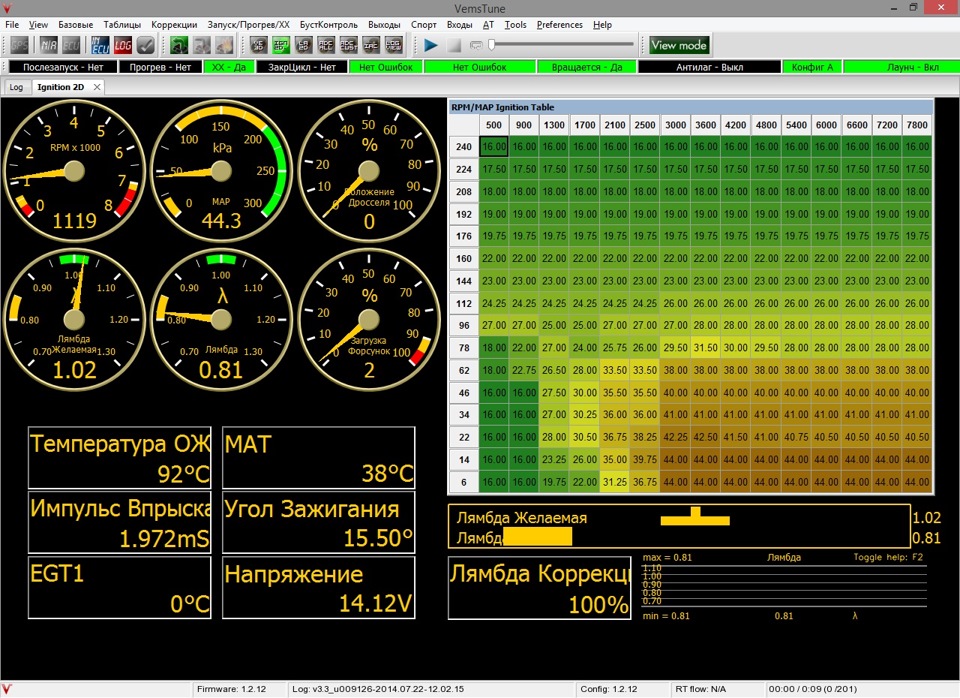
Task: Open the Входы menu
Action: (x=459, y=24)
